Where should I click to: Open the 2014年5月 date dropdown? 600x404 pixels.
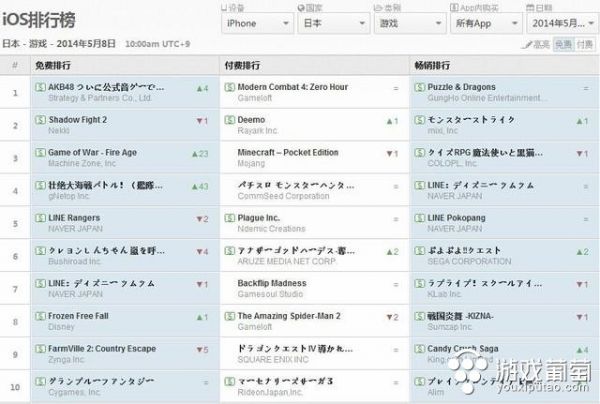562,23
